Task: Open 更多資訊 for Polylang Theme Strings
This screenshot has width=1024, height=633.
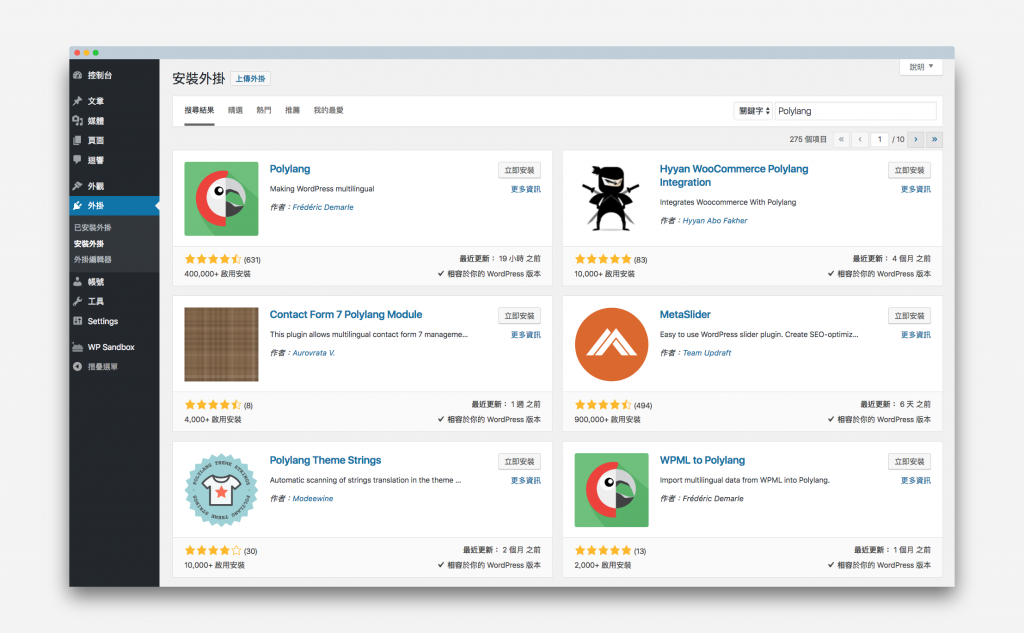Action: coord(526,481)
